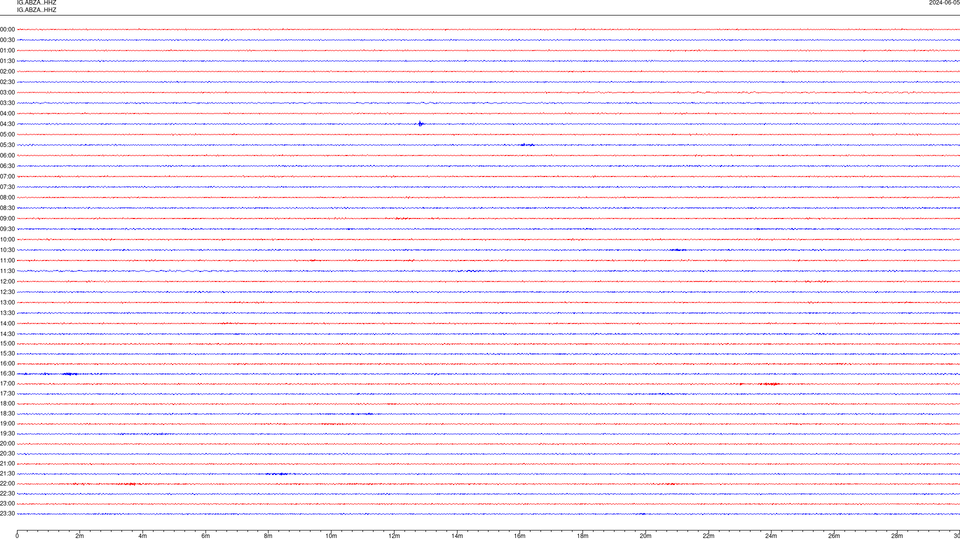Choose the 10:00 time label
Image resolution: width=960 pixels, height=540 pixels.
pyautogui.click(x=7, y=239)
